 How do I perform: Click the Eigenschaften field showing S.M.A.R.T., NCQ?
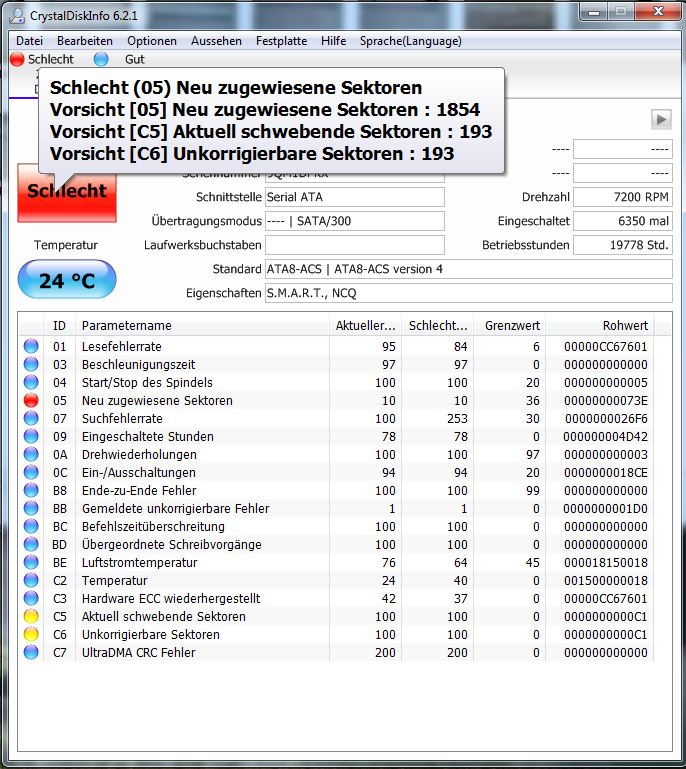468,293
